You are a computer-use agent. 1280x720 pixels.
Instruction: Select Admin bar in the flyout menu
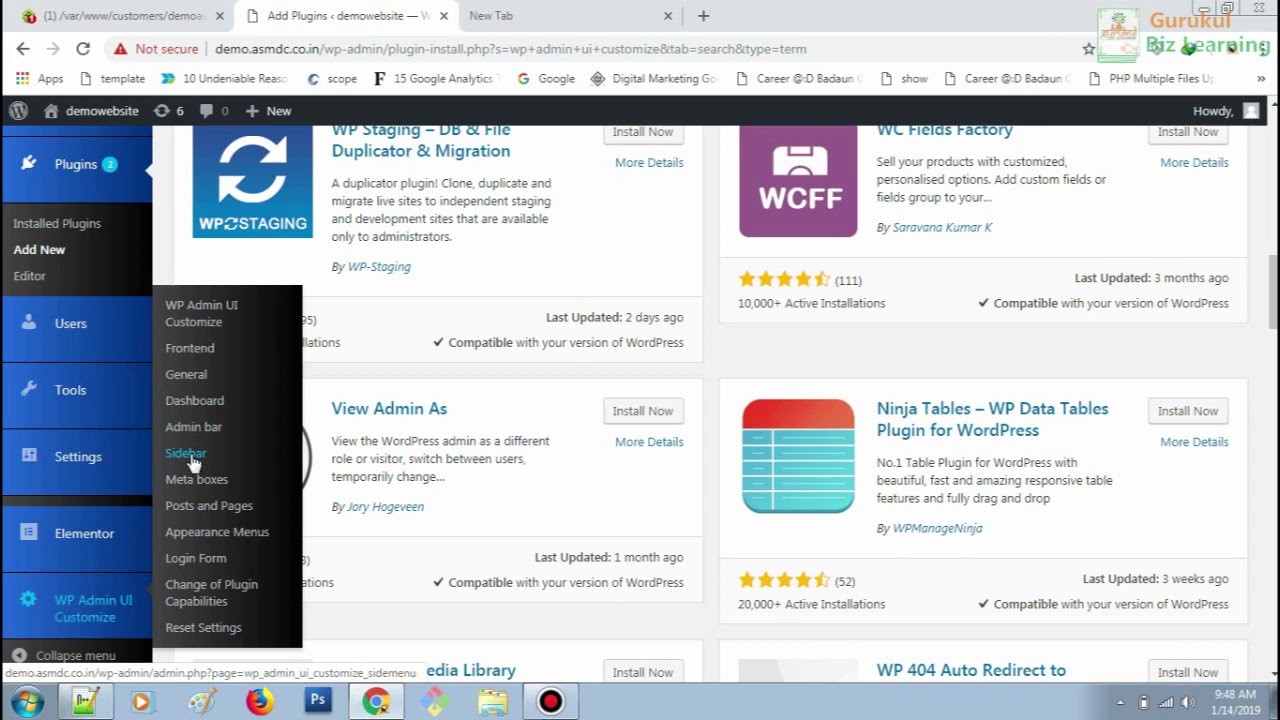tap(193, 427)
